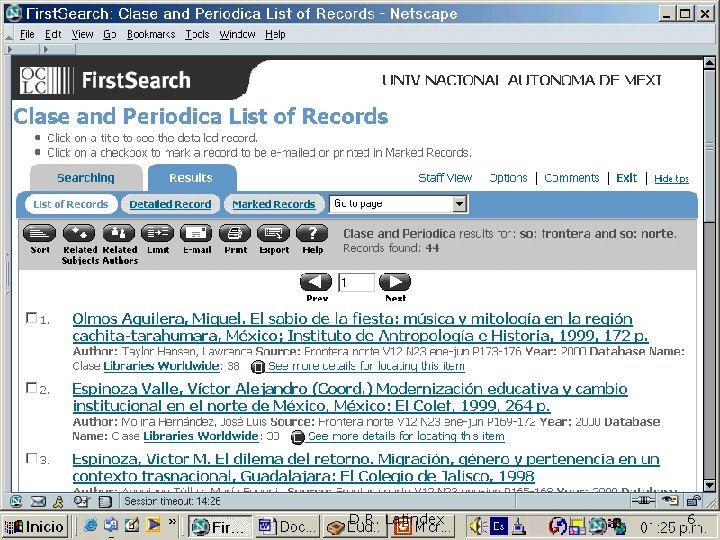
Task: Open the Tools menu
Action: pos(197,34)
